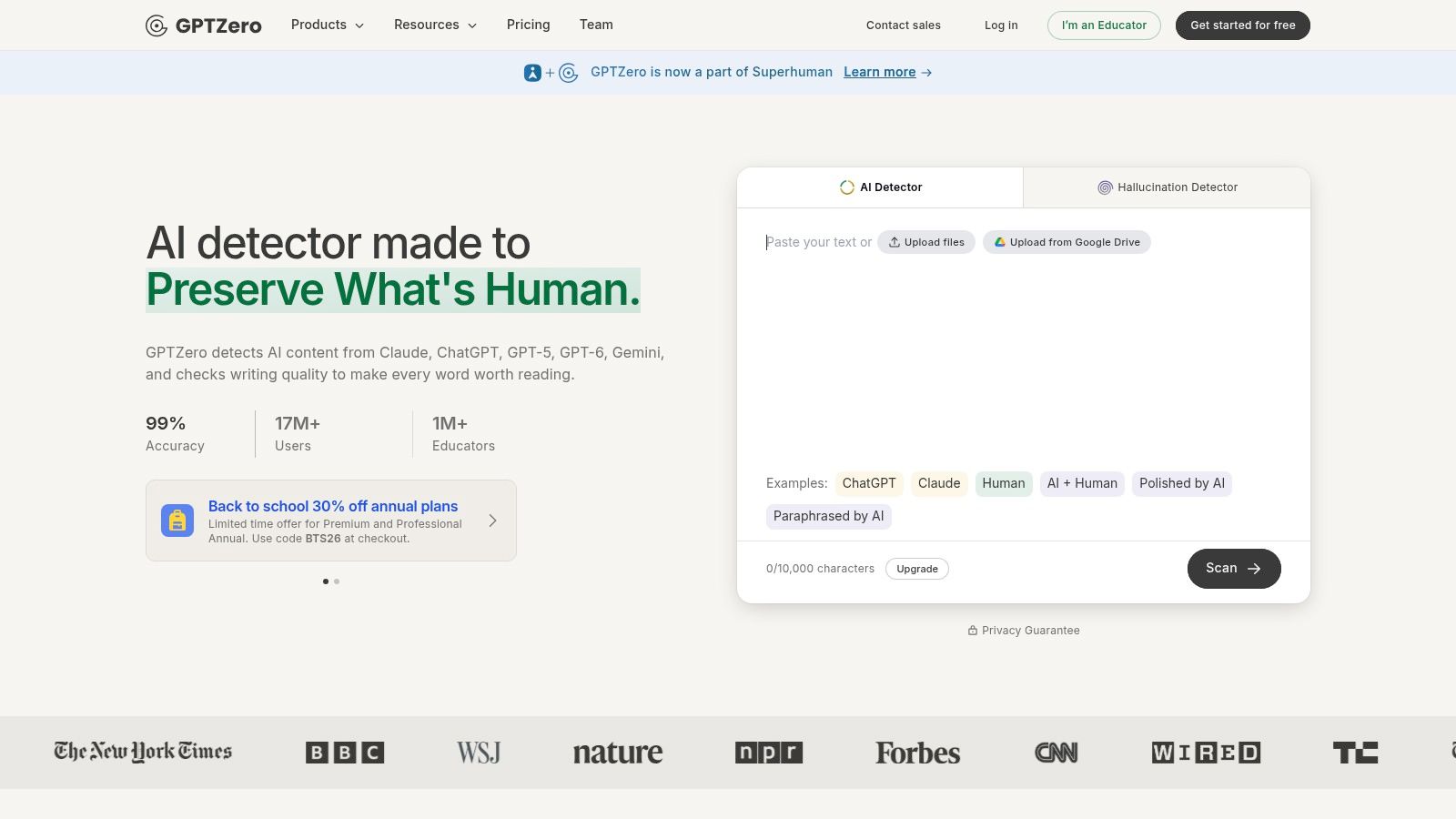The height and width of the screenshot is (819, 1456).
Task: Click the I'm an Educator button
Action: (x=1104, y=25)
